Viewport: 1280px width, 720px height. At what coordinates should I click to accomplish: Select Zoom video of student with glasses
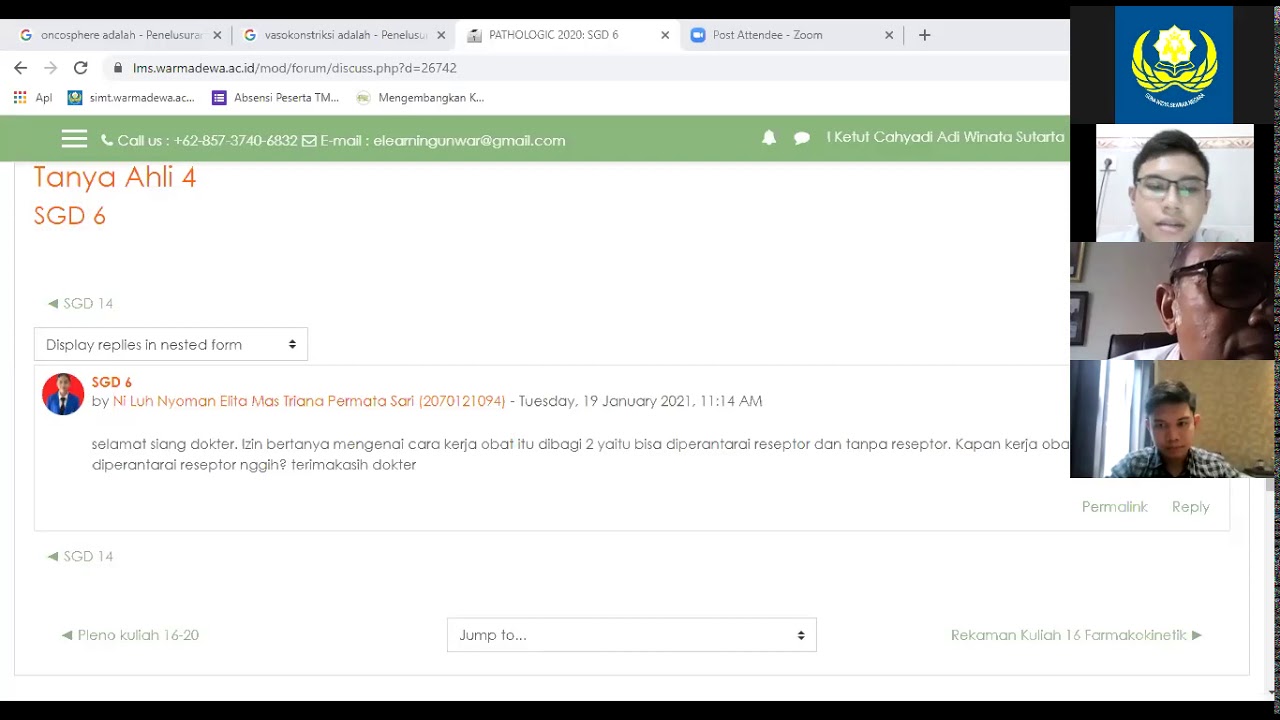[1175, 183]
